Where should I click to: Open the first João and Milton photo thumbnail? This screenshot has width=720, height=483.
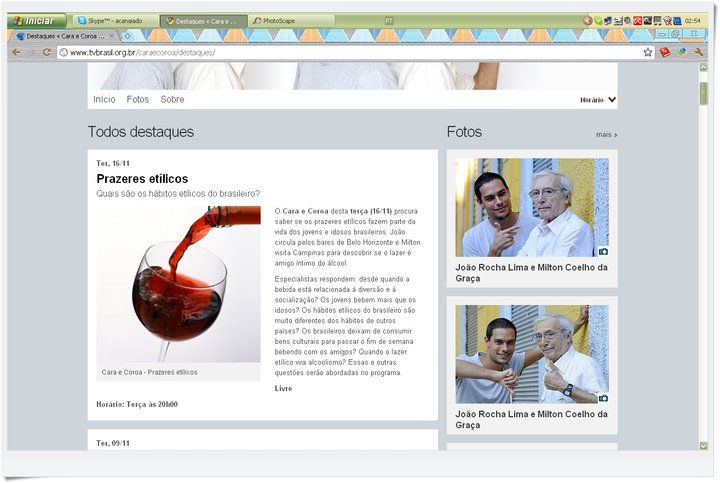532,207
